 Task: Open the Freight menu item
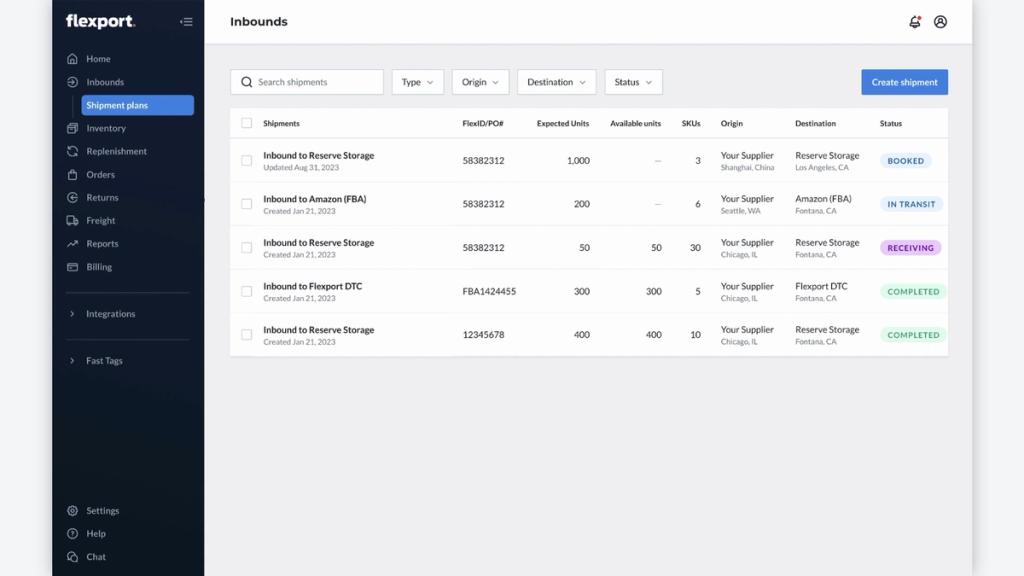101,221
